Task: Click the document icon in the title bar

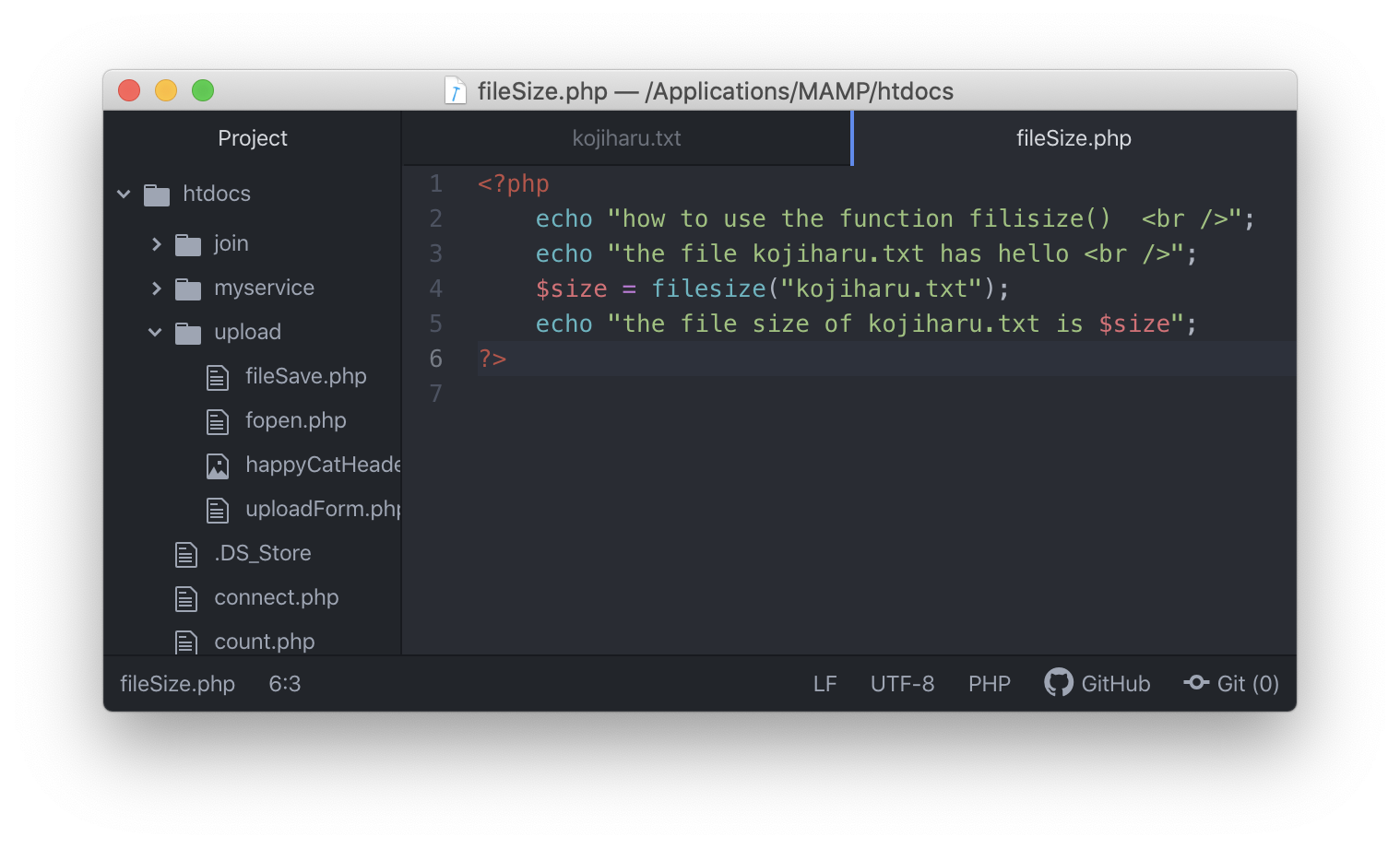Action: [456, 90]
